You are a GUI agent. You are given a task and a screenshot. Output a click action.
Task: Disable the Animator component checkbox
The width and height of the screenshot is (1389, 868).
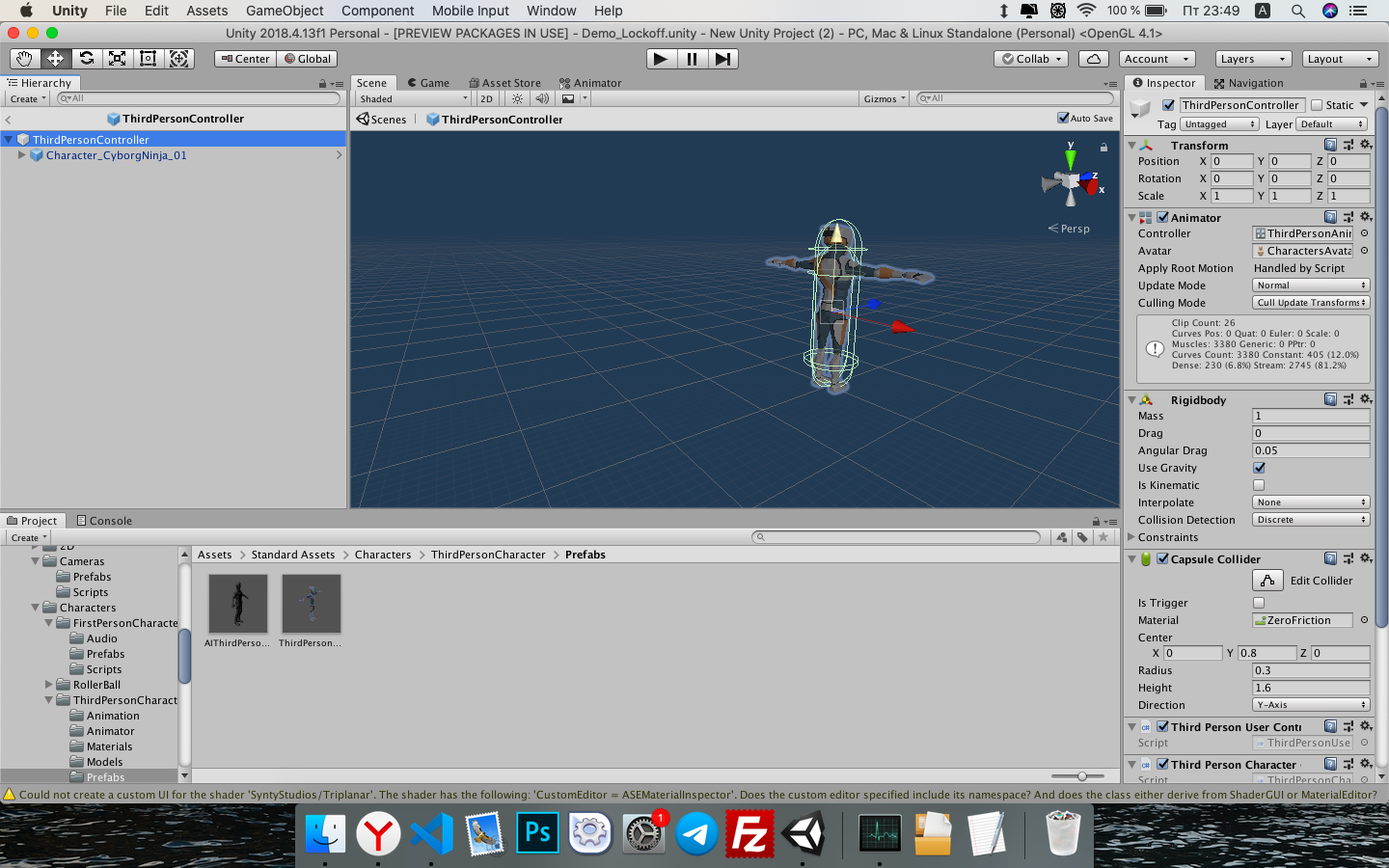(x=1162, y=217)
